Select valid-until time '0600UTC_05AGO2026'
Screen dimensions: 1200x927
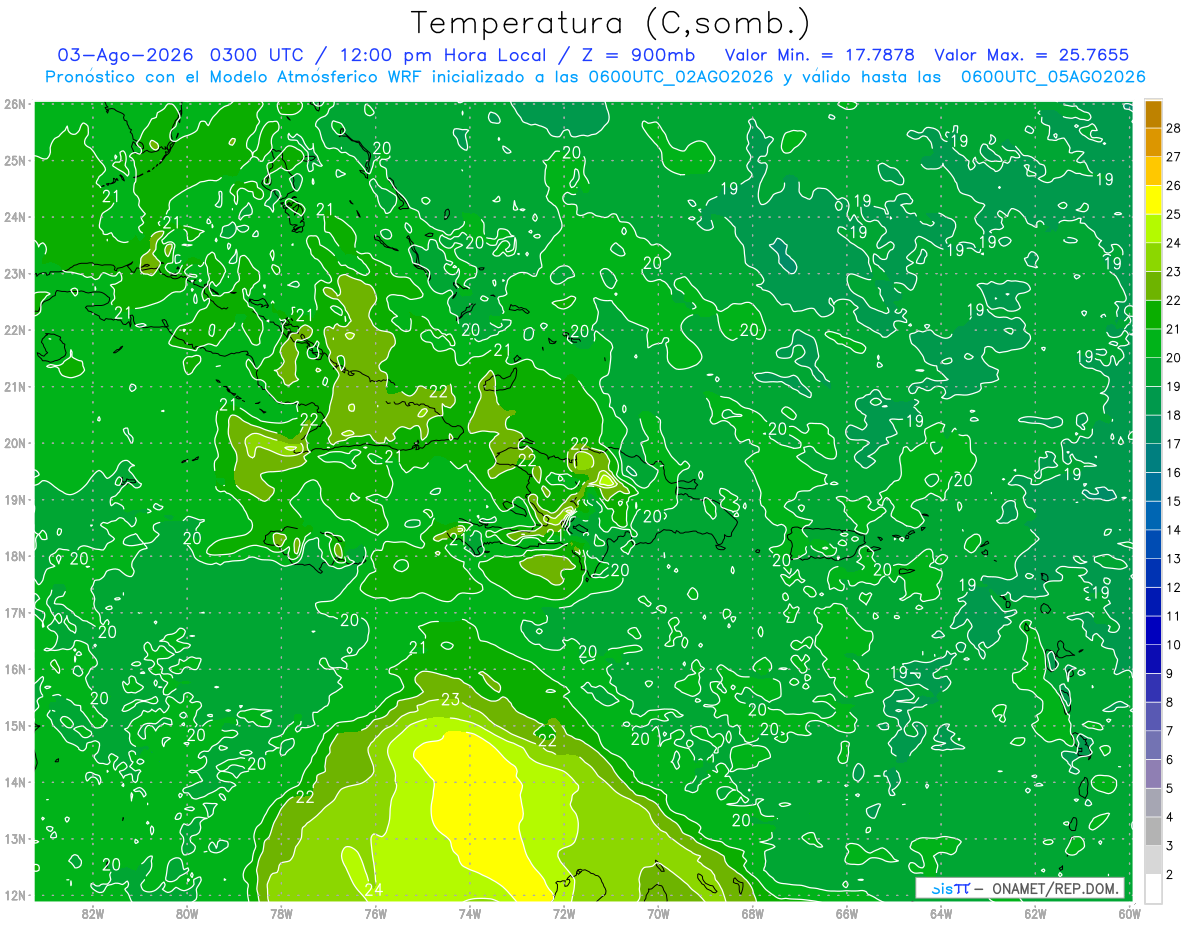pos(1053,77)
